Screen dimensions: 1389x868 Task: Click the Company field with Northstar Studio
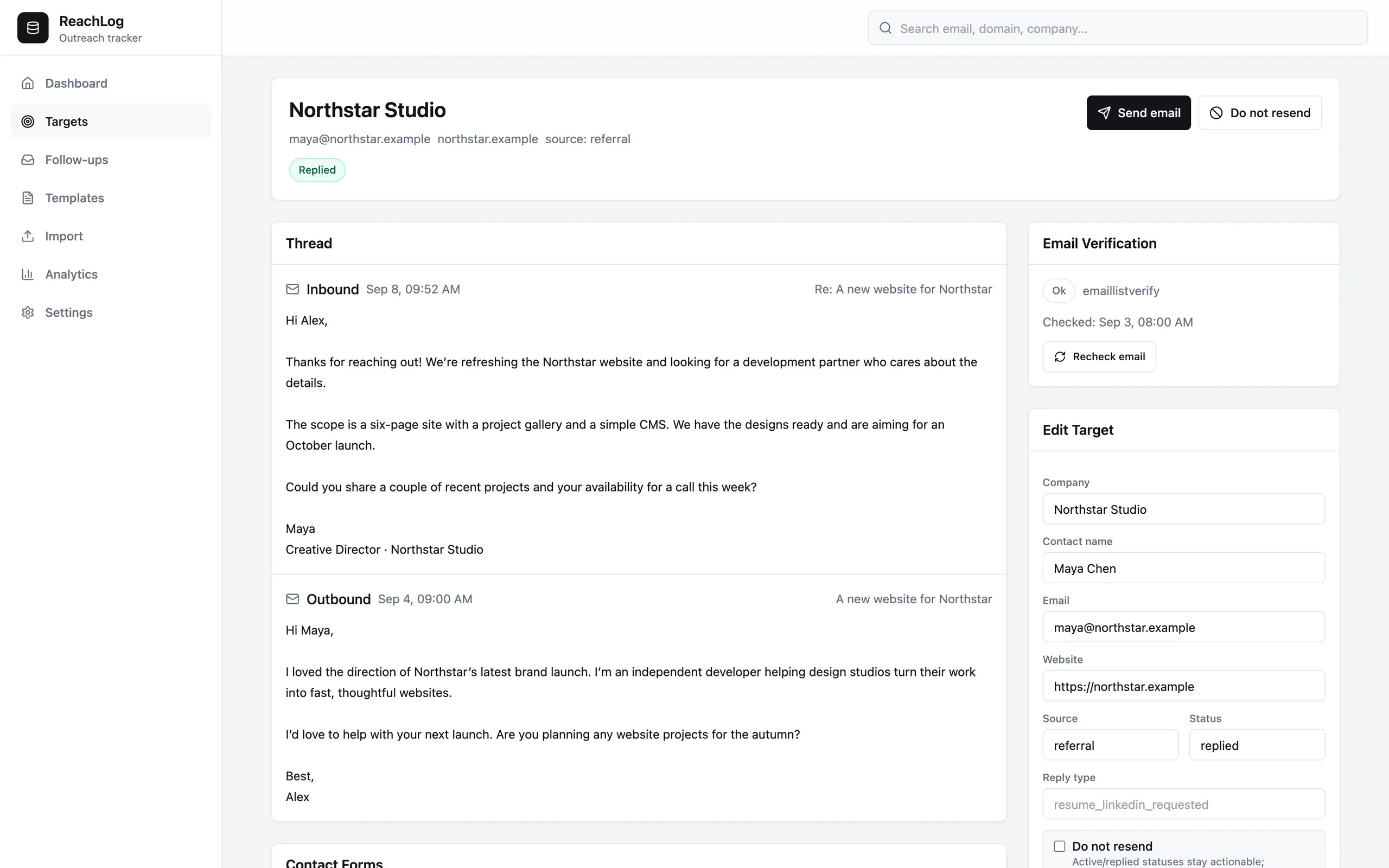(1183, 509)
